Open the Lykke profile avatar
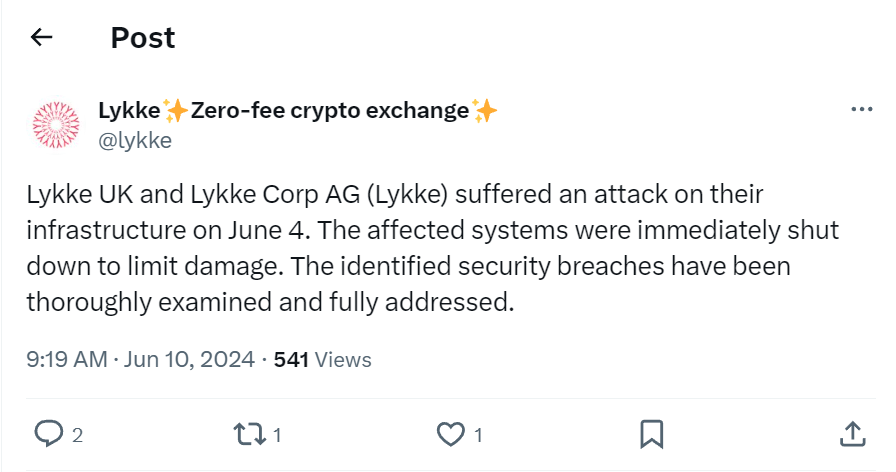The image size is (896, 472). point(56,124)
